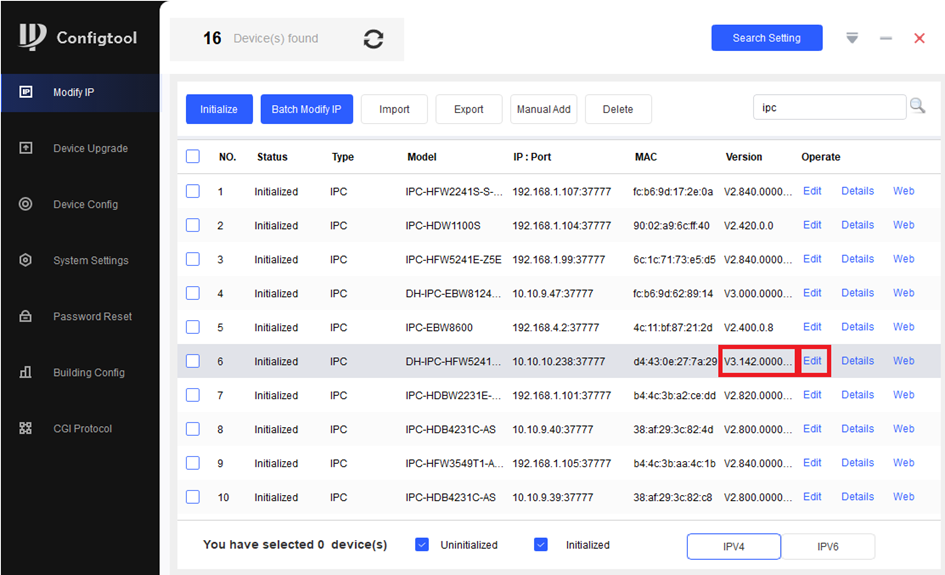The height and width of the screenshot is (575, 945).
Task: Open the CGI Protocol grid icon
Action: (x=26, y=428)
